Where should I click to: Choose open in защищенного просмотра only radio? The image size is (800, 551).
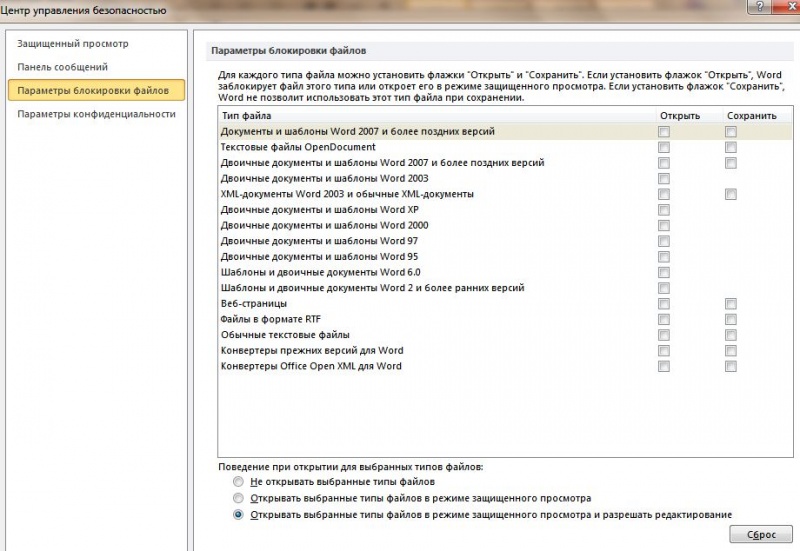(238, 498)
